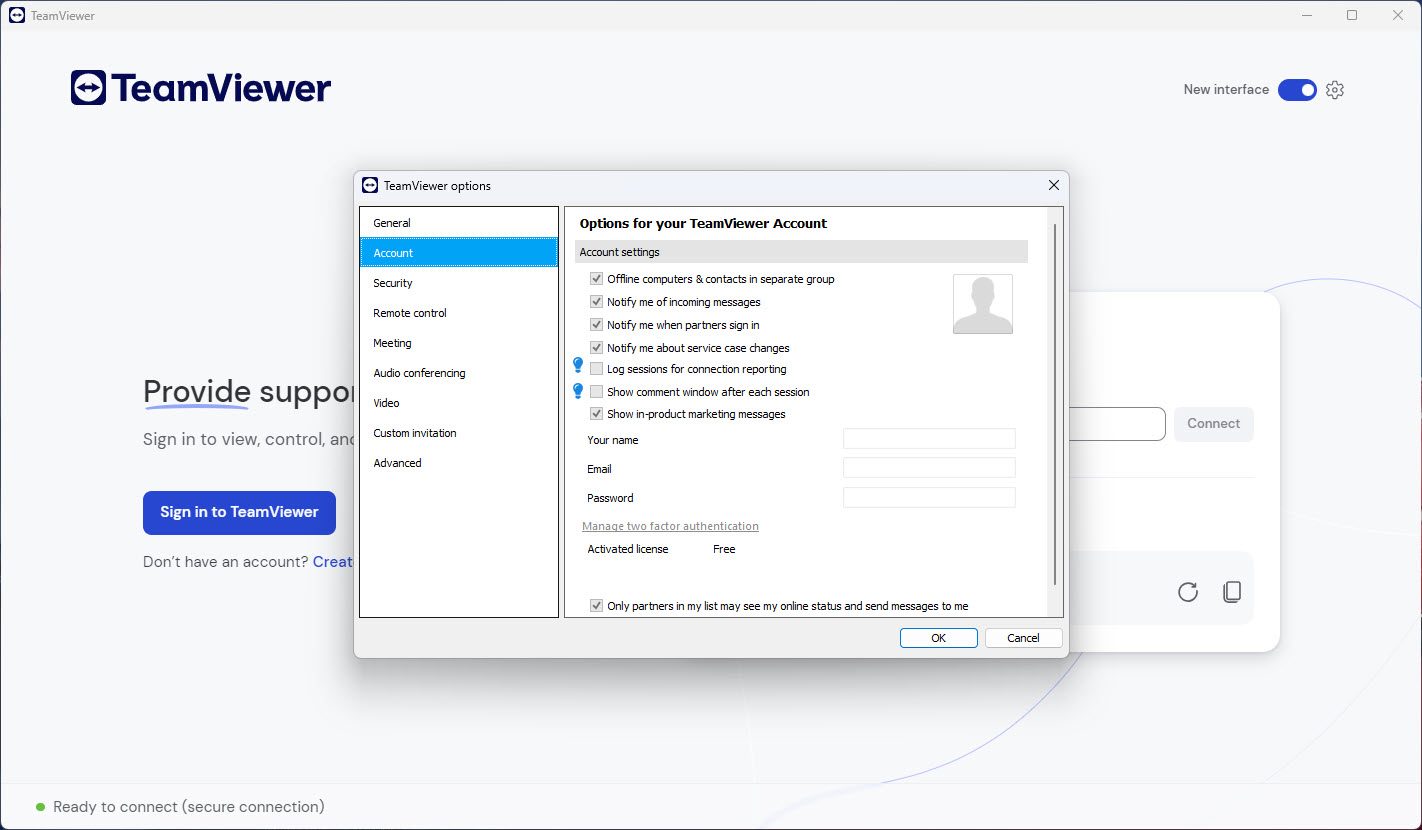Uncheck Offline computers & contacts in separate group

coord(597,279)
